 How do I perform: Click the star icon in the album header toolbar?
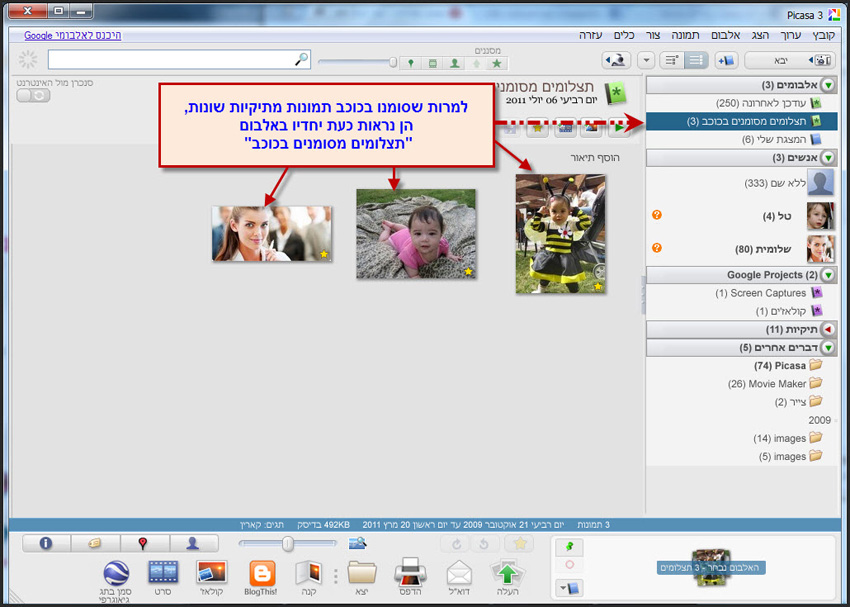(x=537, y=128)
